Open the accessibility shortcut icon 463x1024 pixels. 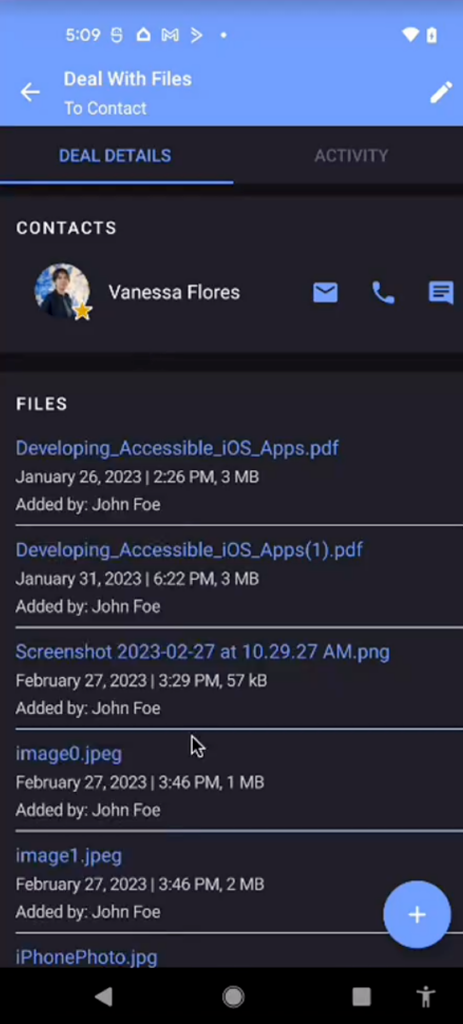pyautogui.click(x=426, y=996)
